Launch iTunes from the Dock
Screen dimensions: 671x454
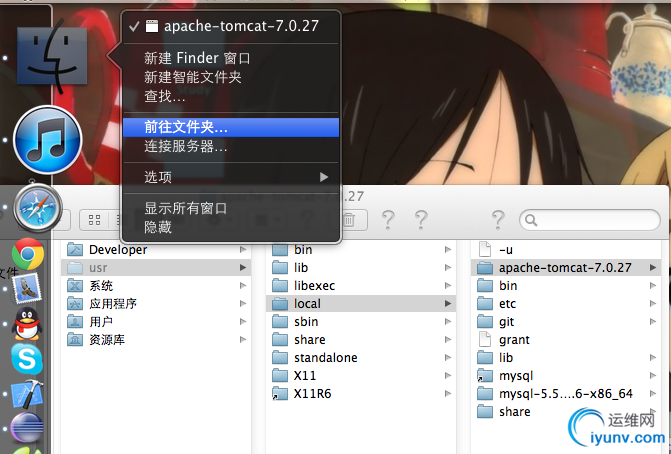48,140
